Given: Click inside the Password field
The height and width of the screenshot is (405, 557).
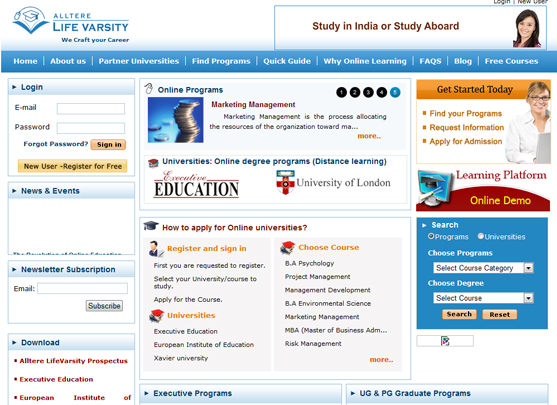Looking at the screenshot, I should click(x=91, y=128).
